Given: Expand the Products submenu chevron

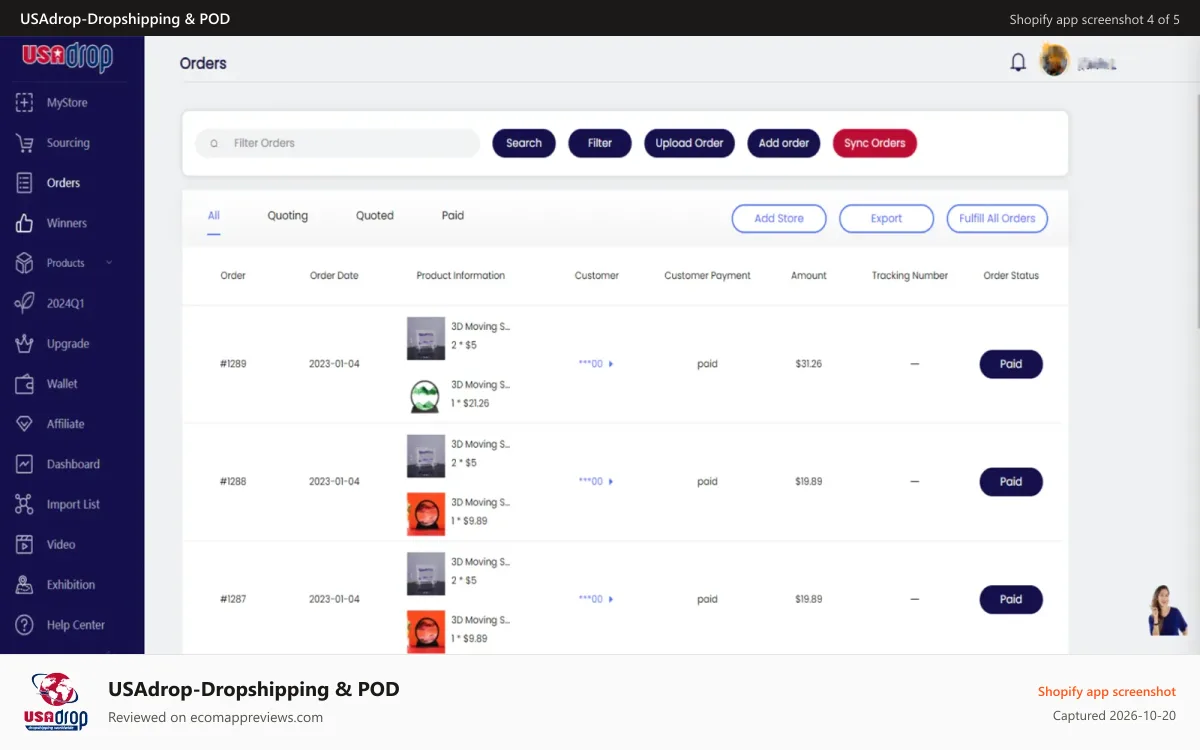Looking at the screenshot, I should point(109,263).
